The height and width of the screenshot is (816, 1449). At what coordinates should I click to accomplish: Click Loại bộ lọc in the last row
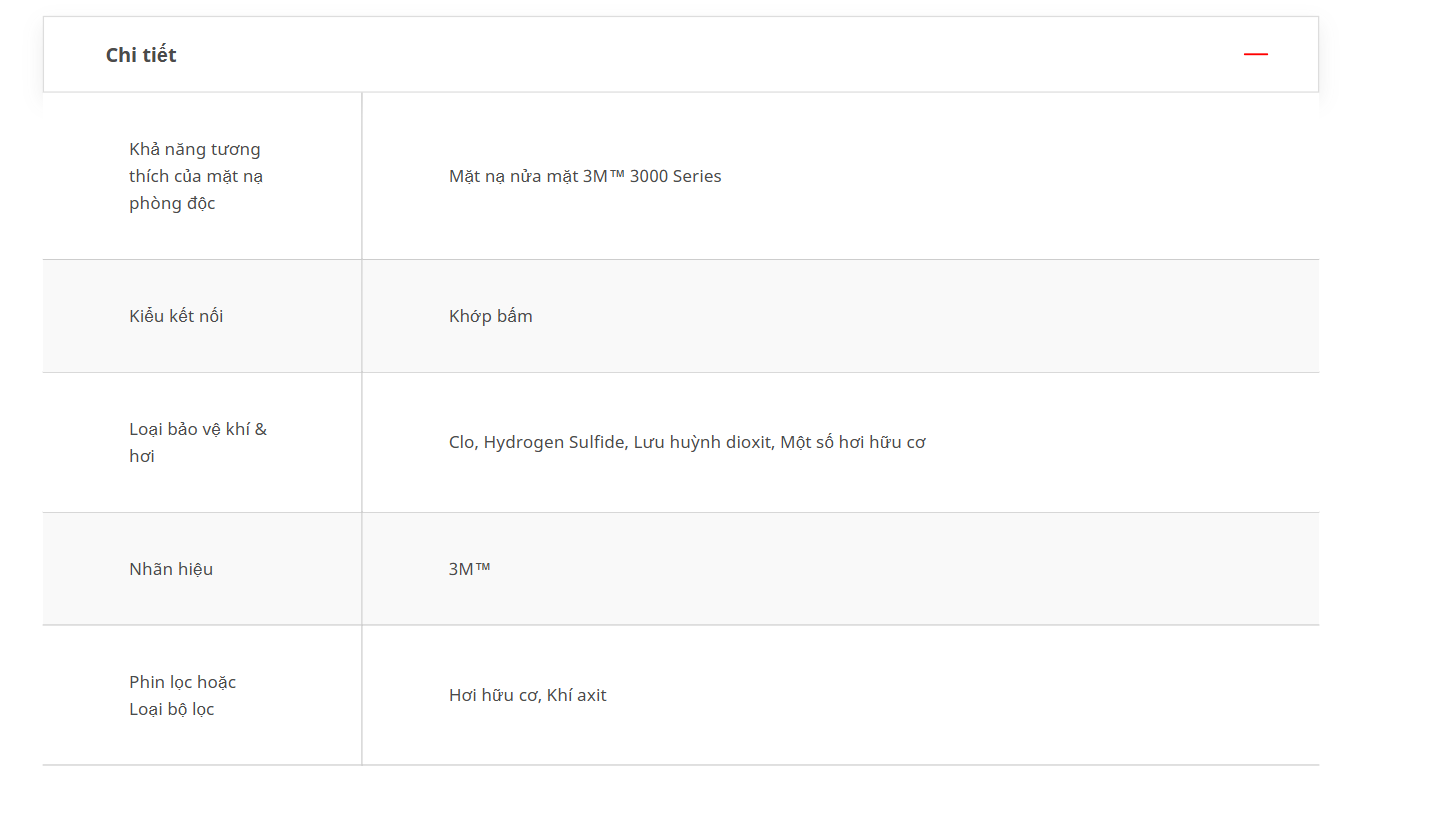(172, 709)
